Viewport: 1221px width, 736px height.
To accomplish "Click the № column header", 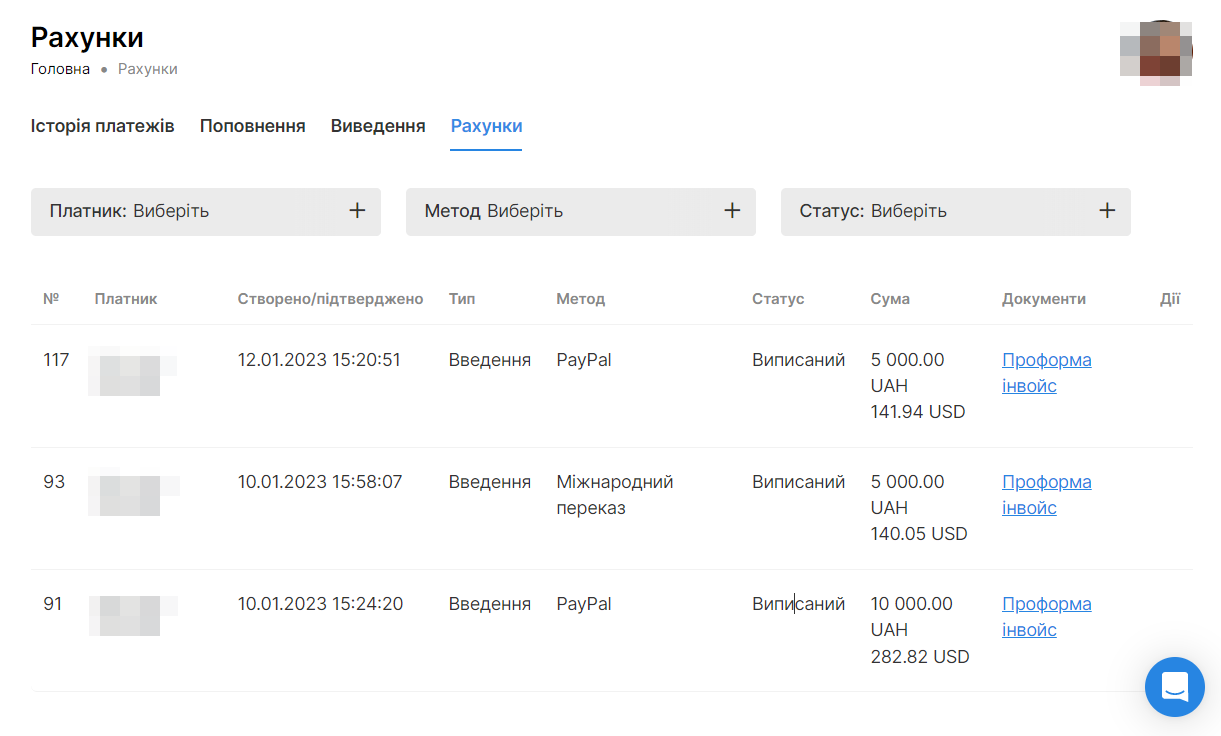I will coord(51,299).
